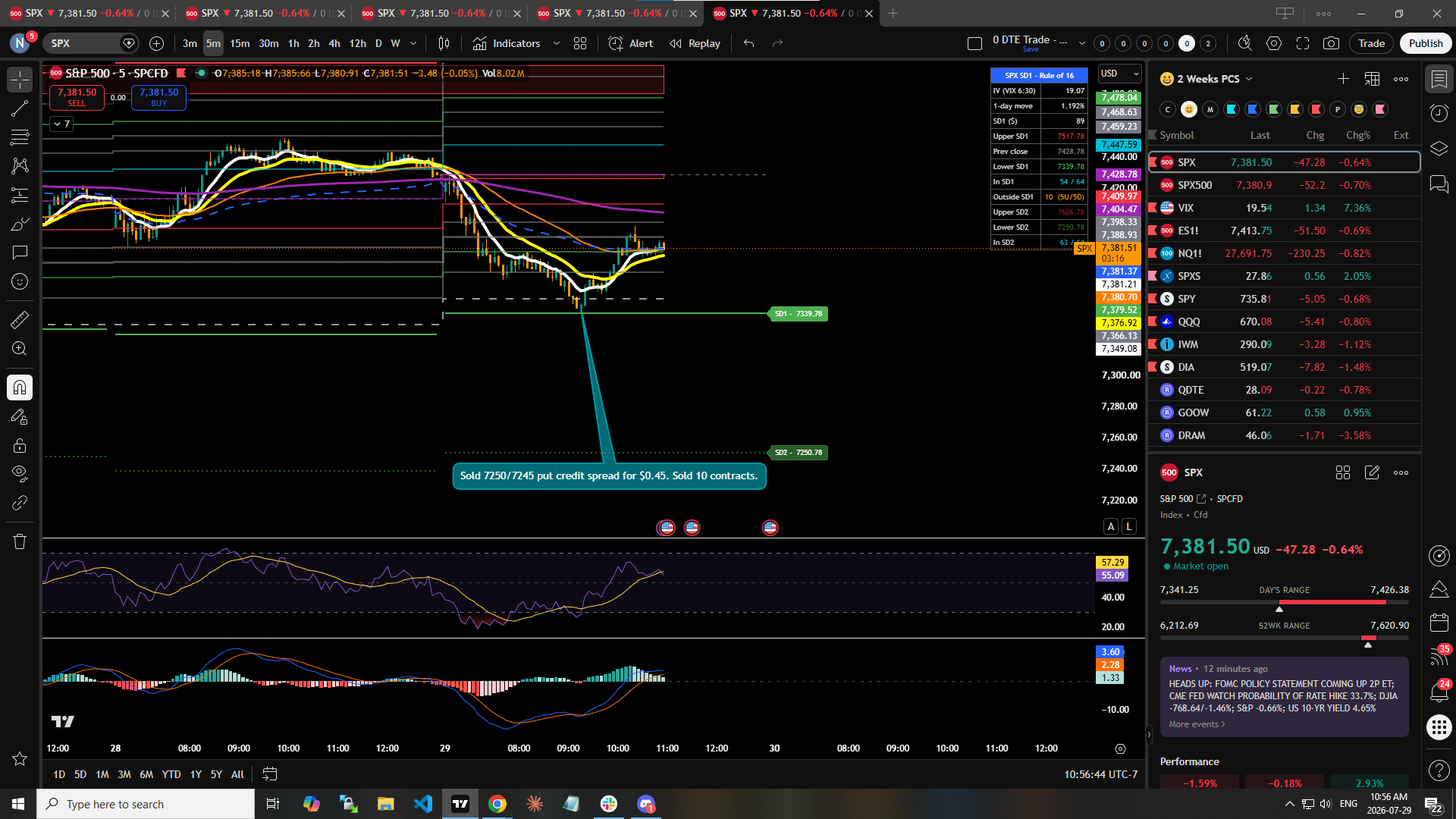Open the Alerts panel clock icon in right sidebar

pos(1439,113)
